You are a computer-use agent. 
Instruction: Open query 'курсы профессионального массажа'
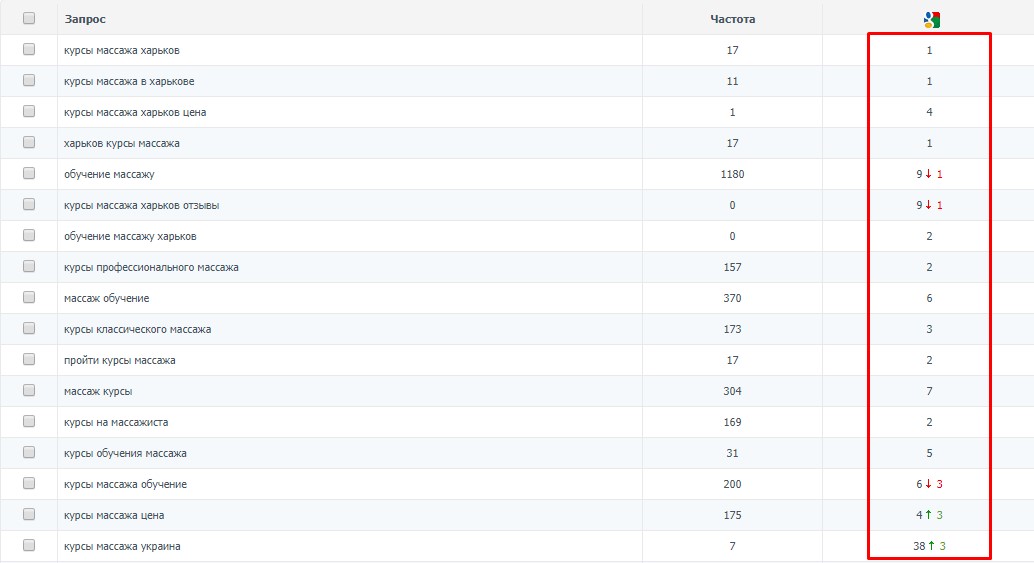click(151, 267)
